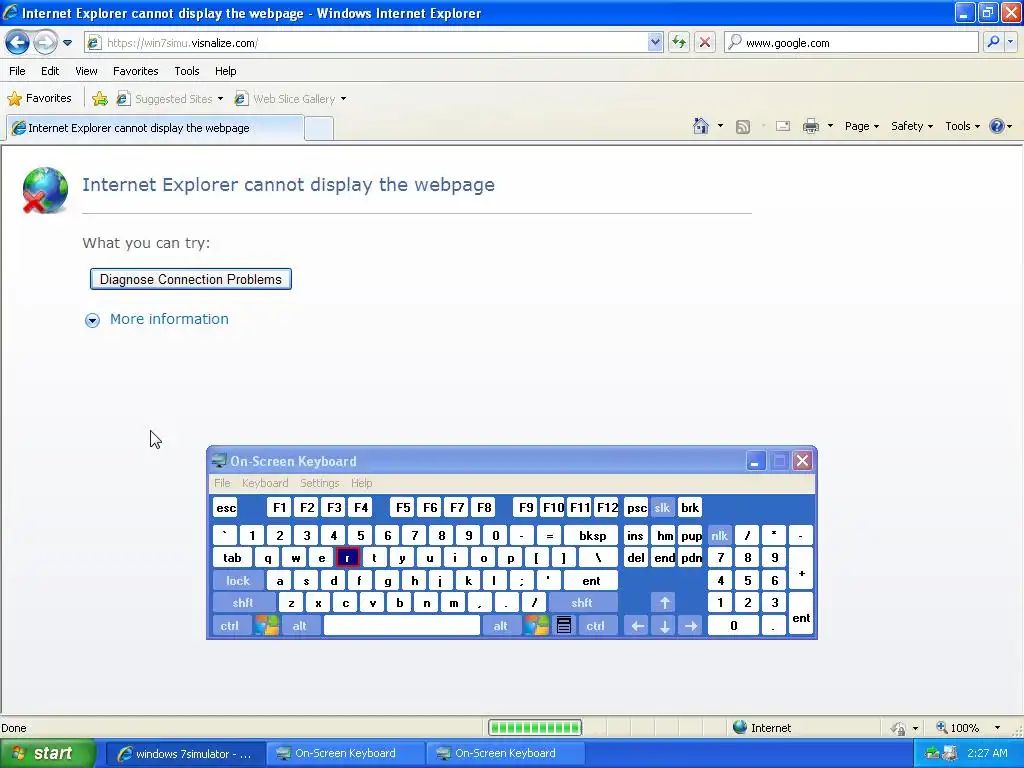Click the Internet zone globe in status bar

(x=739, y=727)
